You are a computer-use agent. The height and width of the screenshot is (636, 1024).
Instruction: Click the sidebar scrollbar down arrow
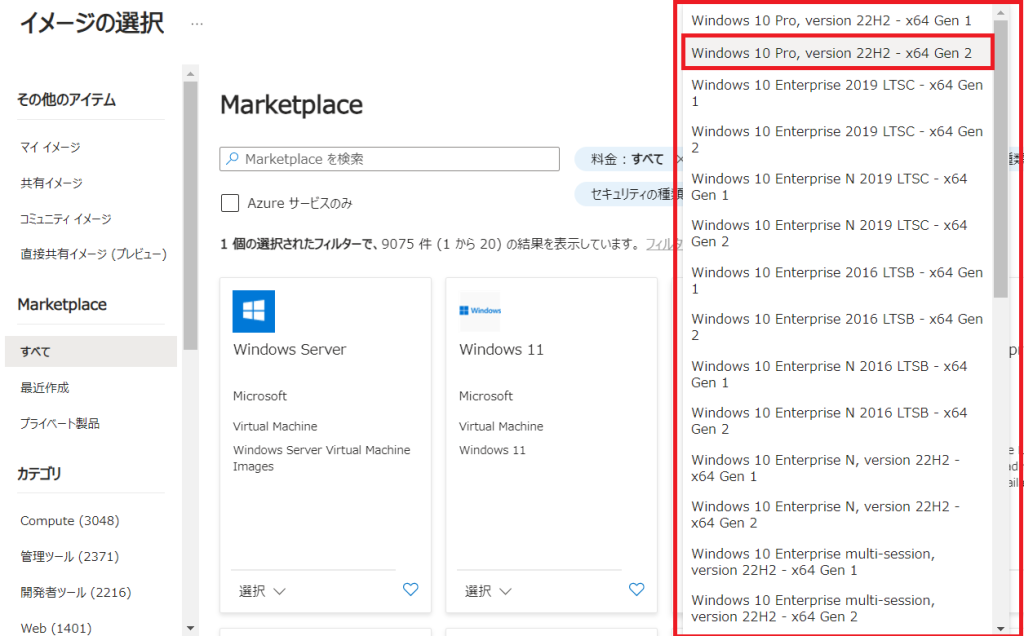click(190, 628)
